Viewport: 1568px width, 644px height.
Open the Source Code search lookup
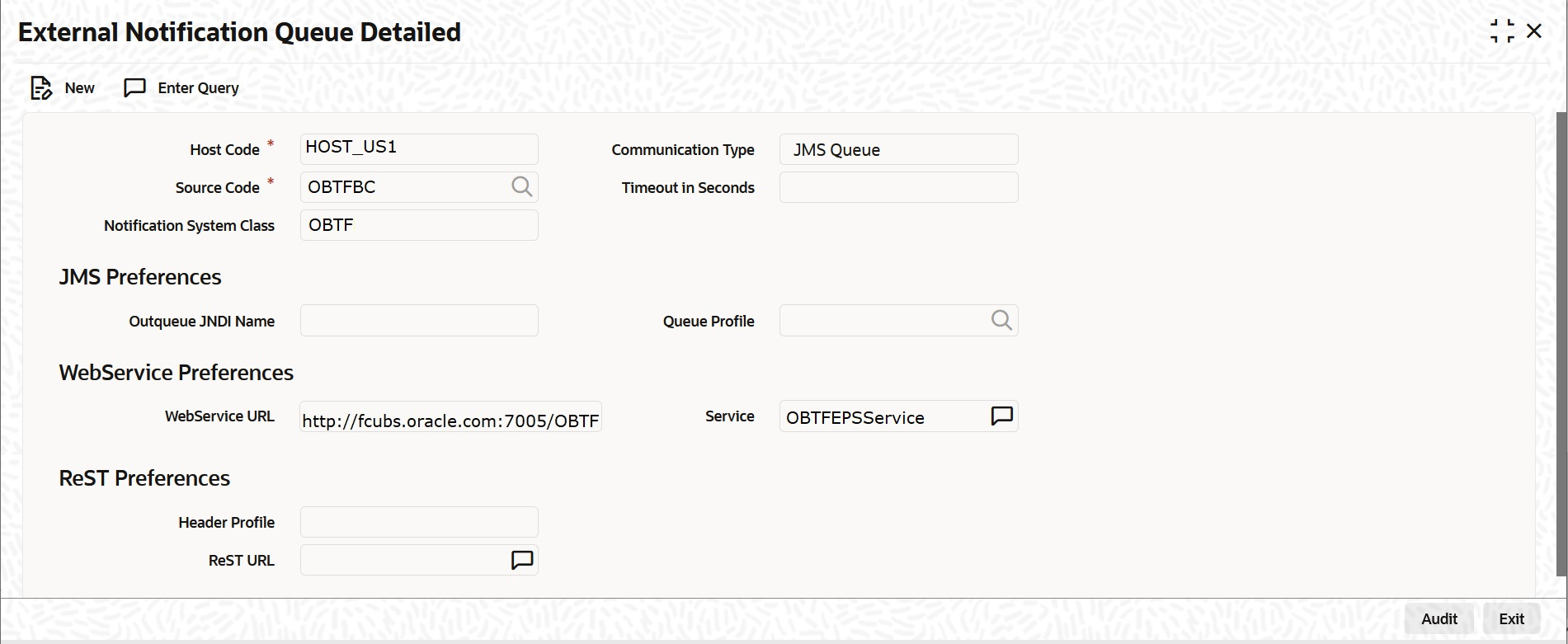click(x=521, y=187)
